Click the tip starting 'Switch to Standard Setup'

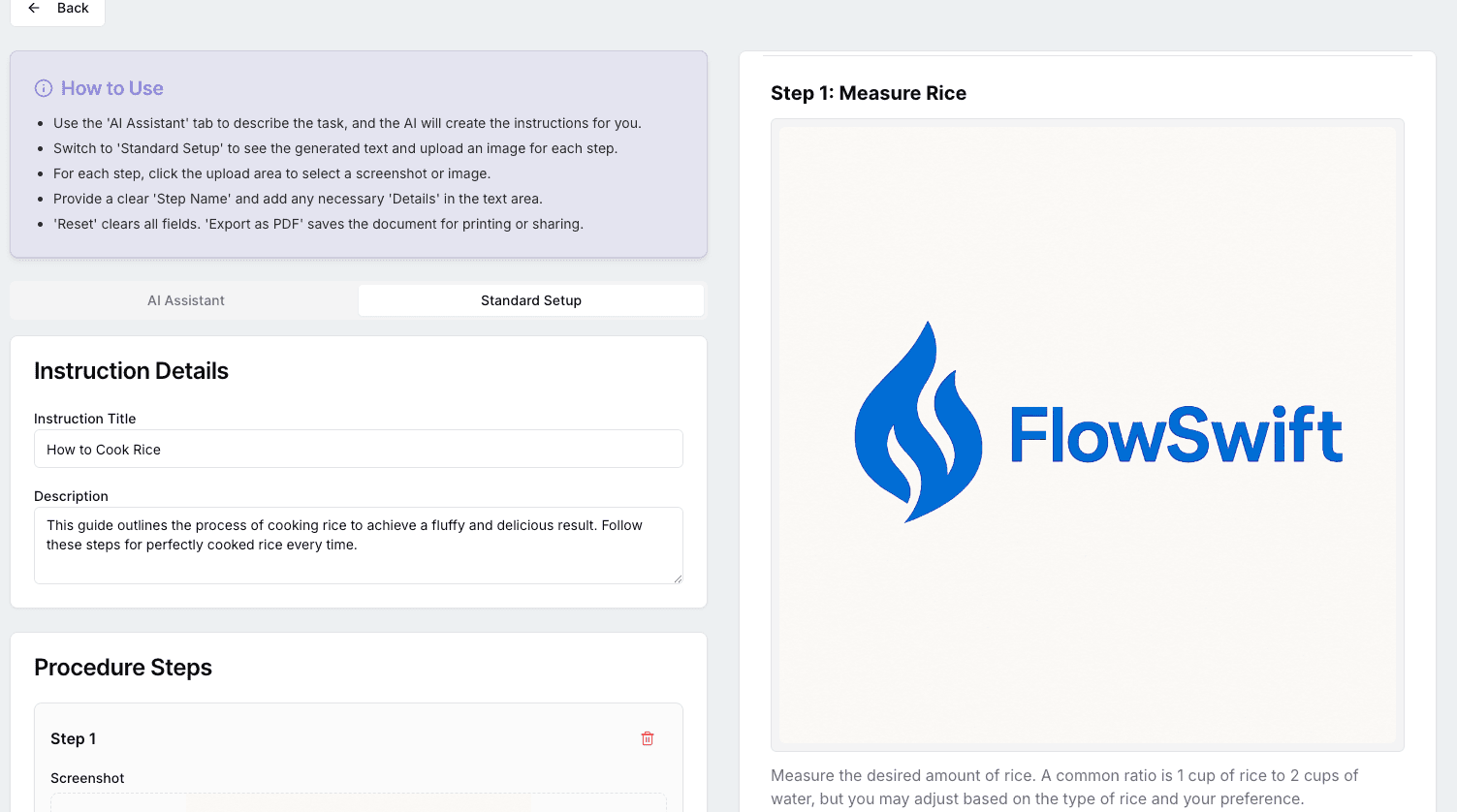pyautogui.click(x=335, y=148)
